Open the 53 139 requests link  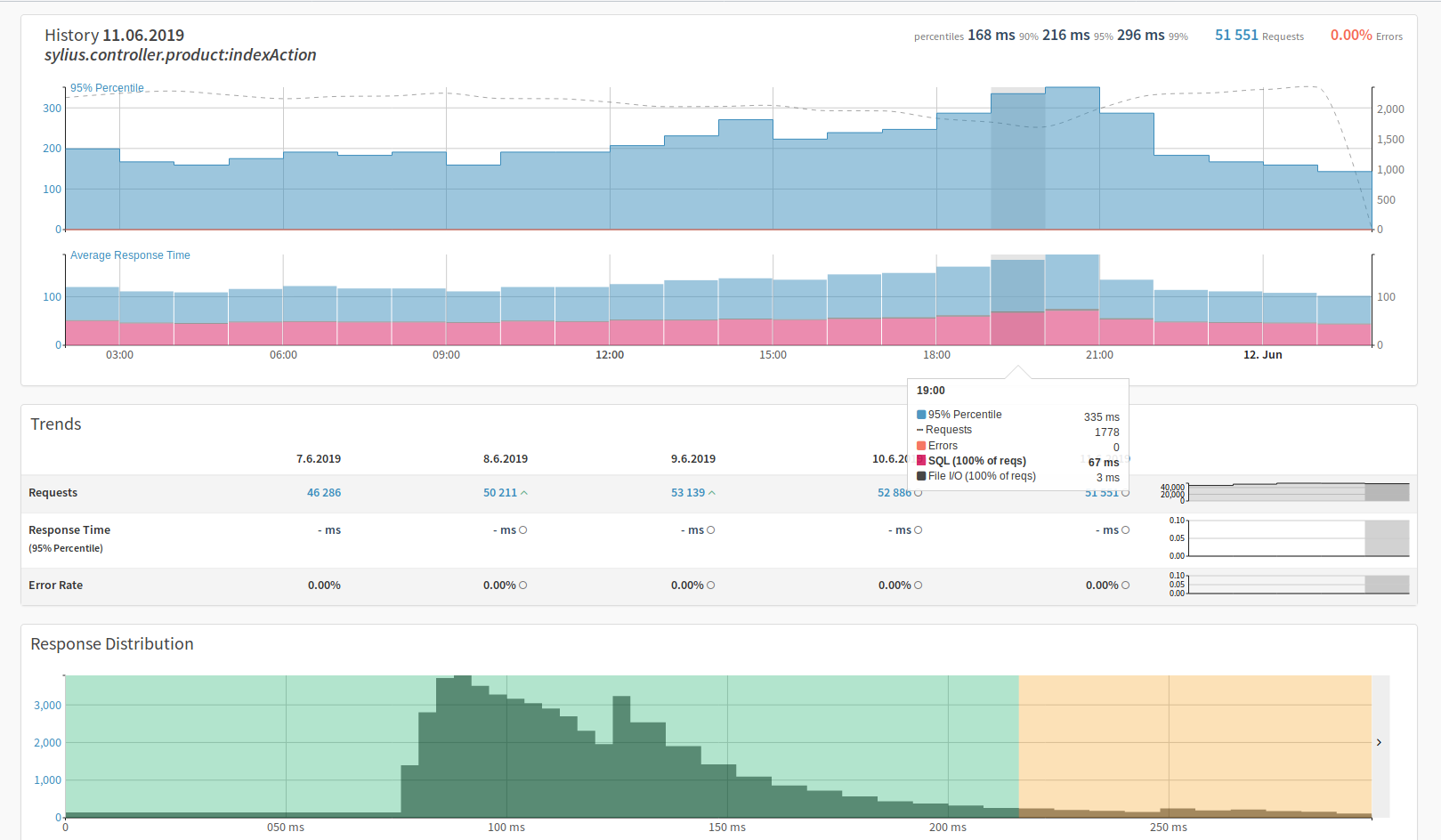[688, 493]
